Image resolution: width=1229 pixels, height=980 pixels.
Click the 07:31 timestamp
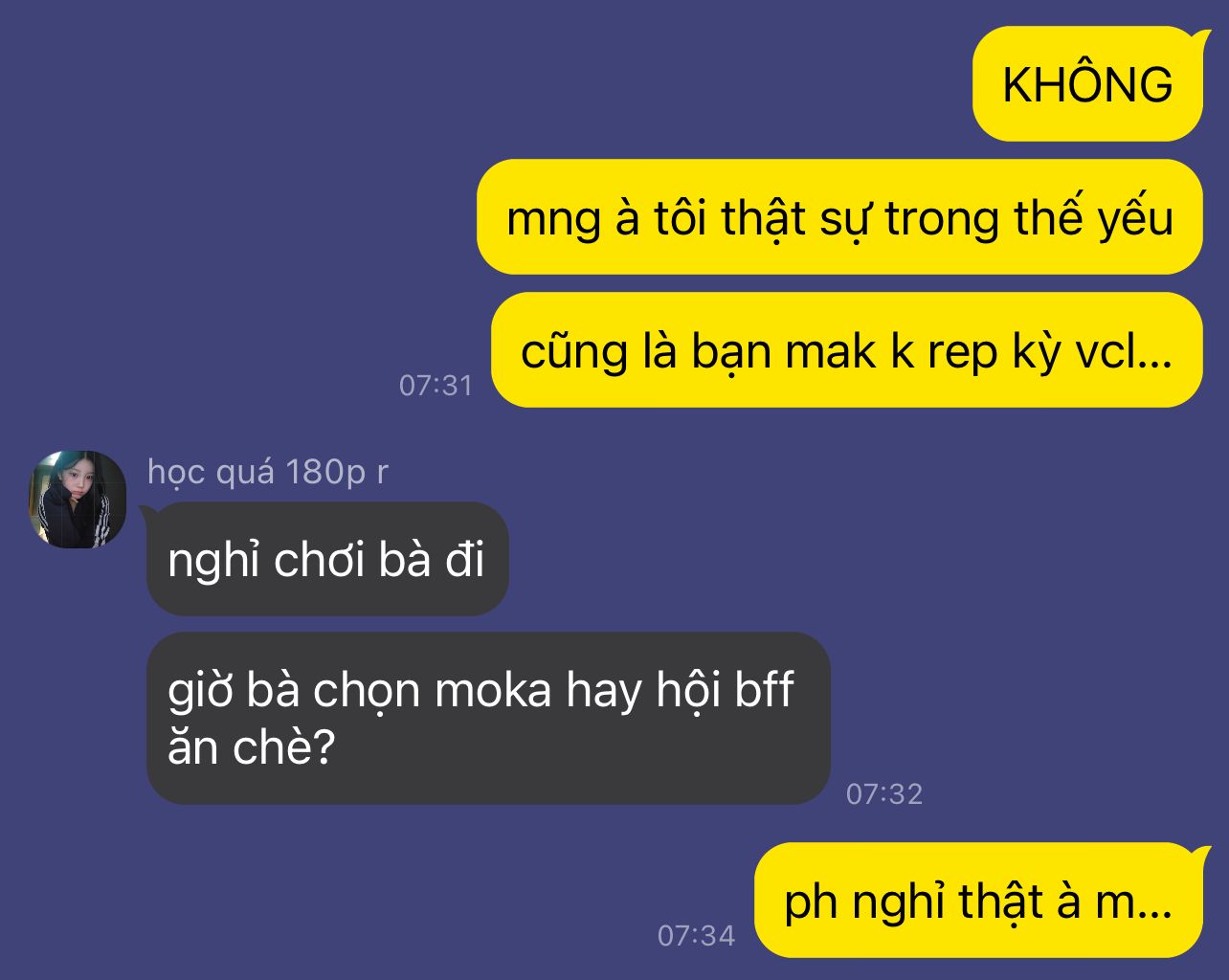tap(436, 386)
